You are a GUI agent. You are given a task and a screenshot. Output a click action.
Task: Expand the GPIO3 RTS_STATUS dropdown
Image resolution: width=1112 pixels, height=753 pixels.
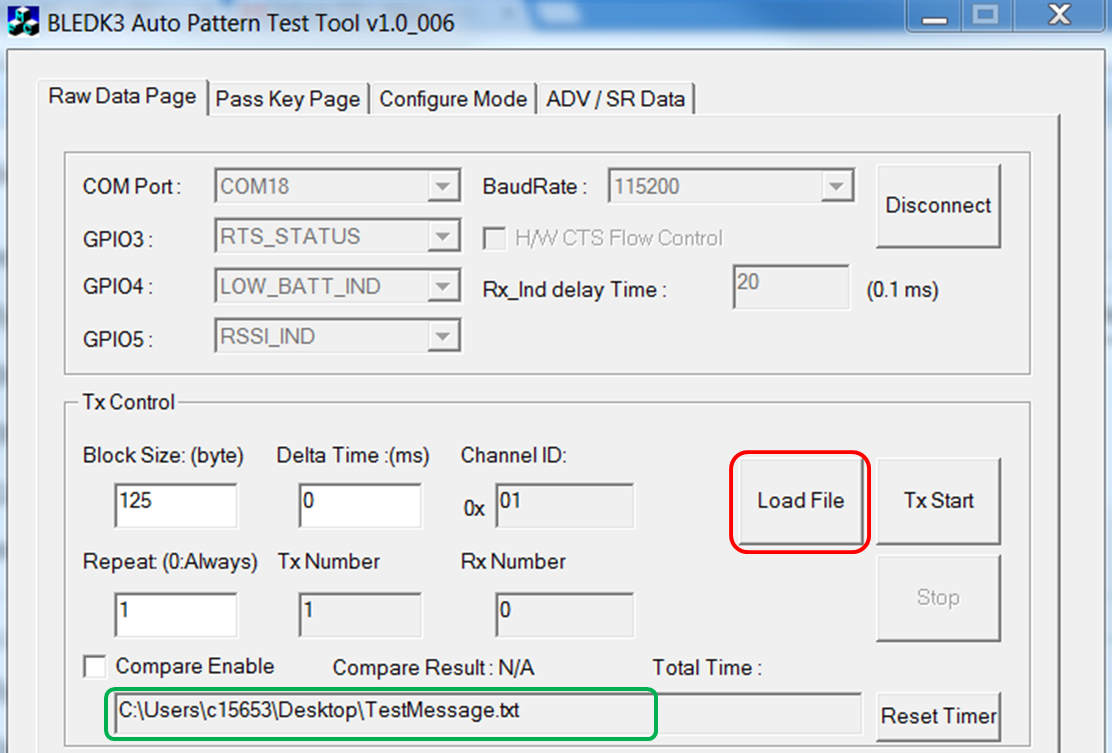[440, 237]
